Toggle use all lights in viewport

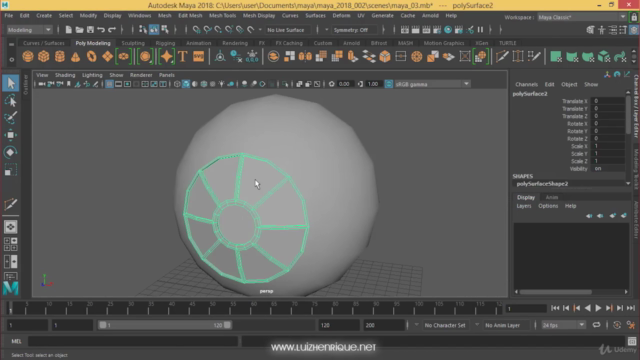coord(221,84)
